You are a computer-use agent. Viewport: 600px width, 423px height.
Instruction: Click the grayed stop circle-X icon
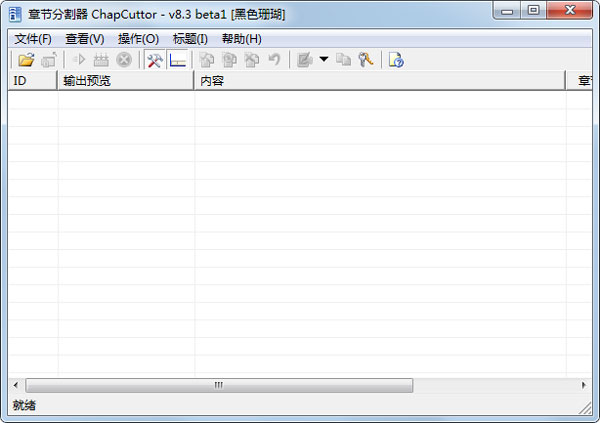(124, 60)
